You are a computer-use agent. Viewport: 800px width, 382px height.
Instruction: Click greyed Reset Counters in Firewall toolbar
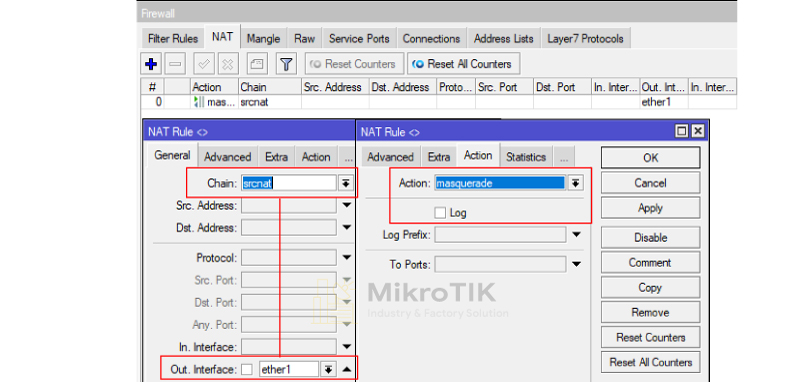(355, 64)
